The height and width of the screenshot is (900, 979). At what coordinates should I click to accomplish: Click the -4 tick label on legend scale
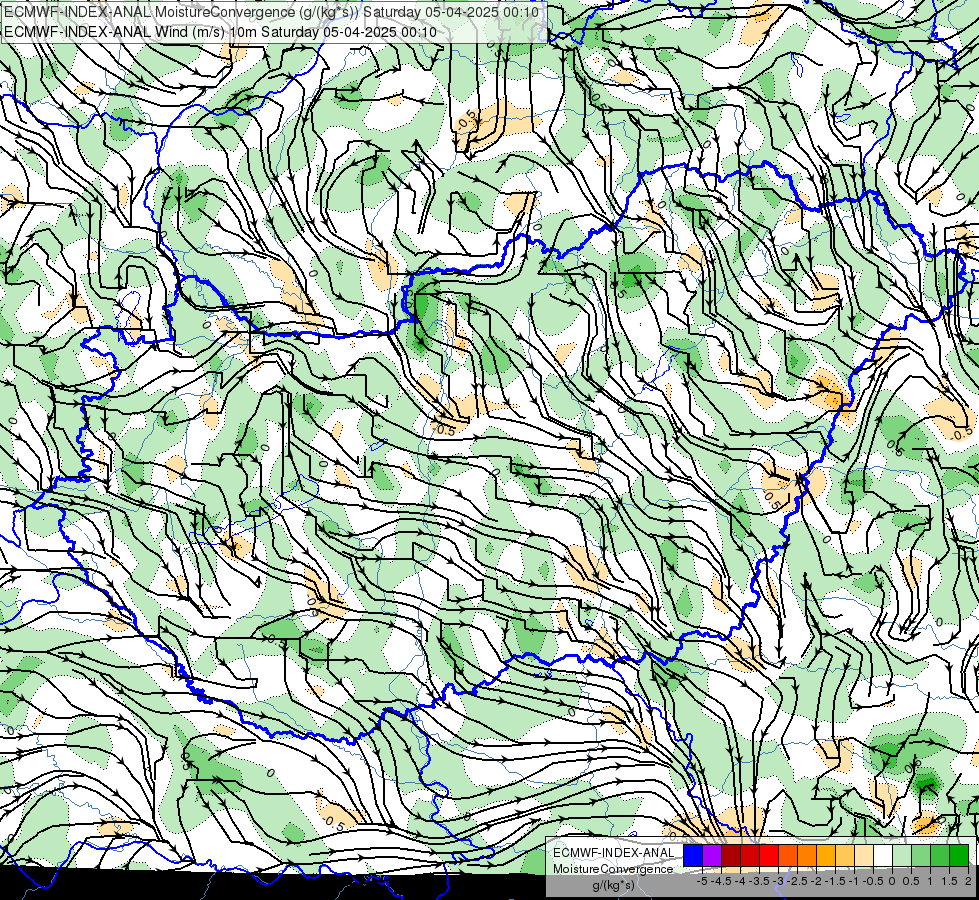[740, 881]
